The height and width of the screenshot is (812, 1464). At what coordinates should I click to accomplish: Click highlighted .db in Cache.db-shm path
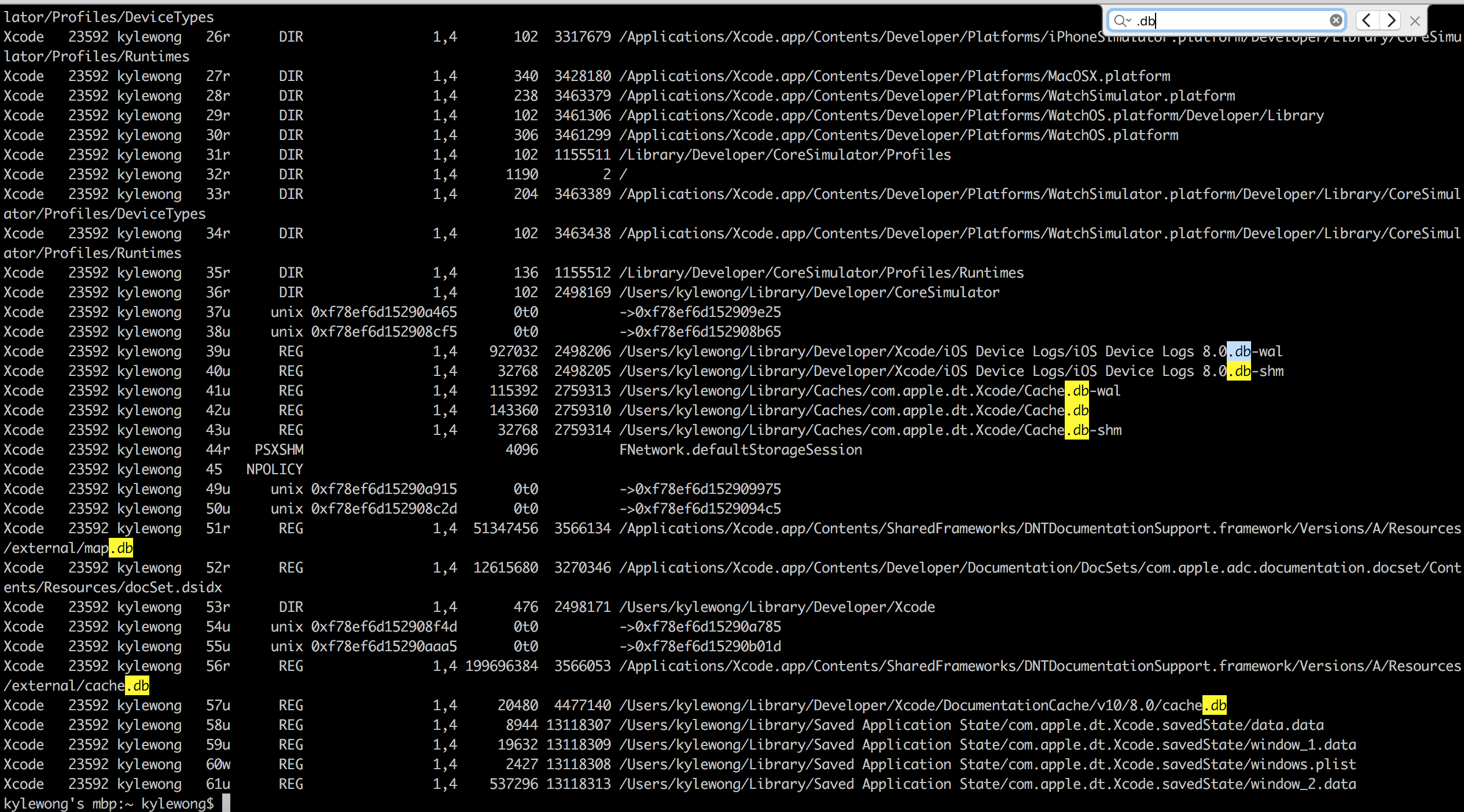pyautogui.click(x=1076, y=430)
